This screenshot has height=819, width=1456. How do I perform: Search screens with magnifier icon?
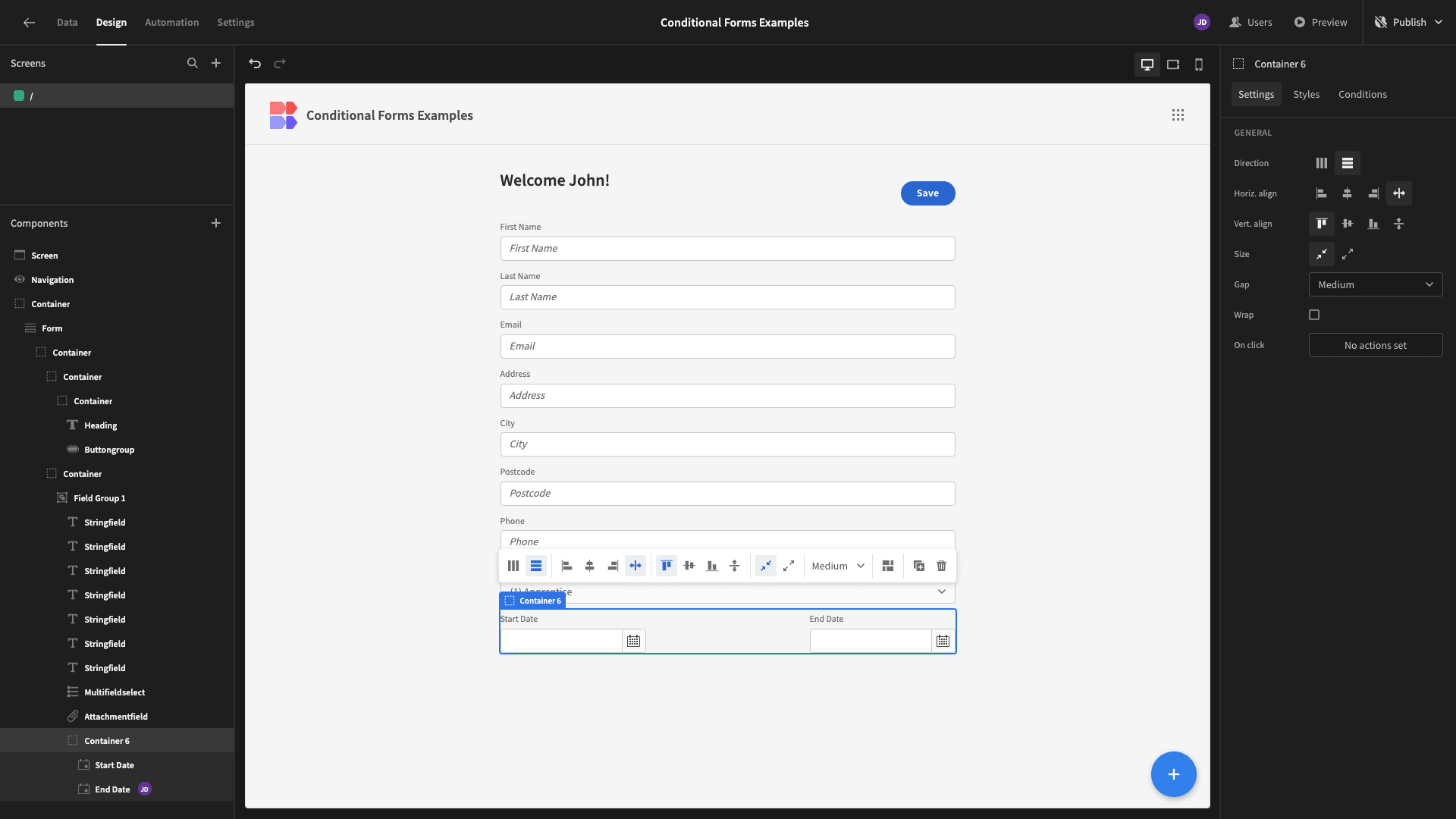(193, 63)
